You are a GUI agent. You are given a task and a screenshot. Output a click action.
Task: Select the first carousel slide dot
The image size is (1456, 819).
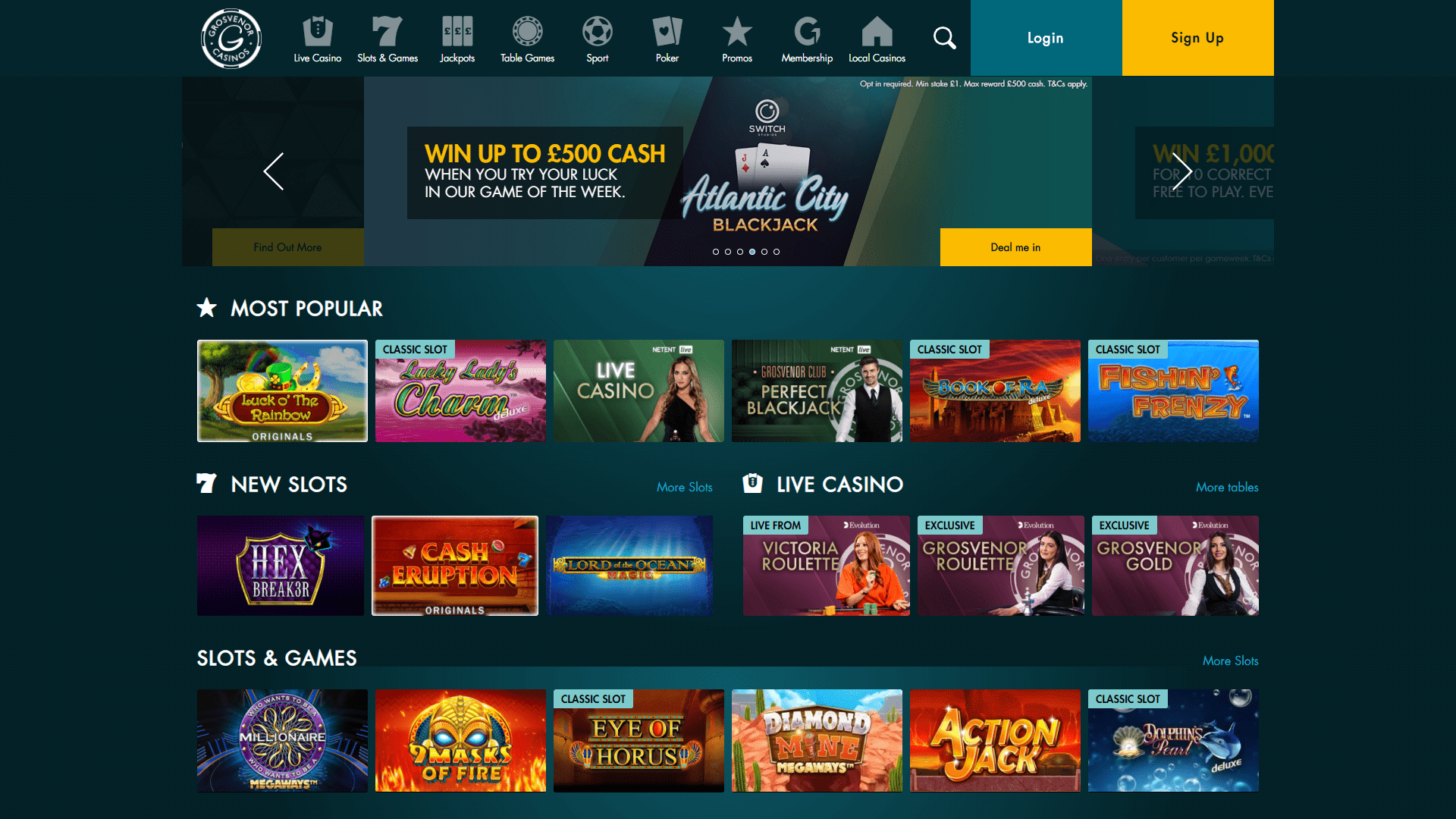[716, 252]
